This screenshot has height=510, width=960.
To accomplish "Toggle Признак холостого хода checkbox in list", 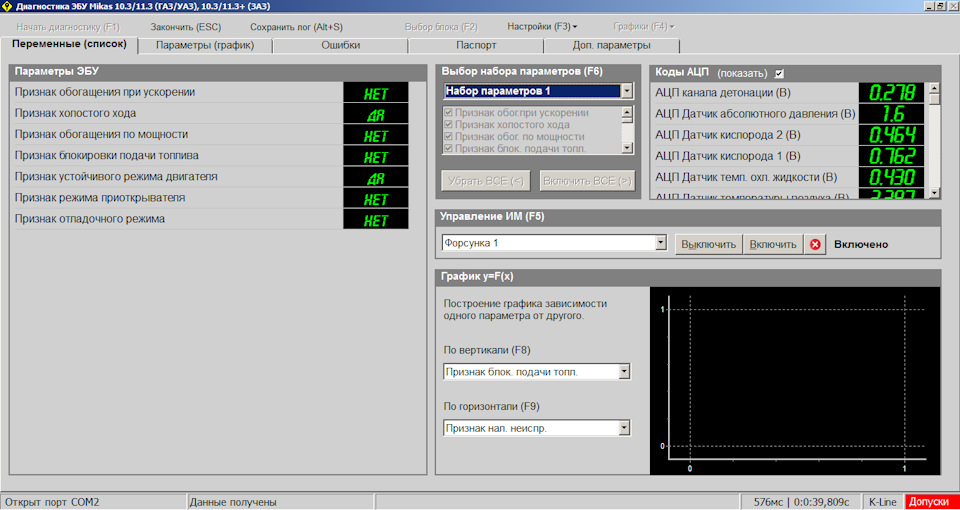I will tap(448, 125).
